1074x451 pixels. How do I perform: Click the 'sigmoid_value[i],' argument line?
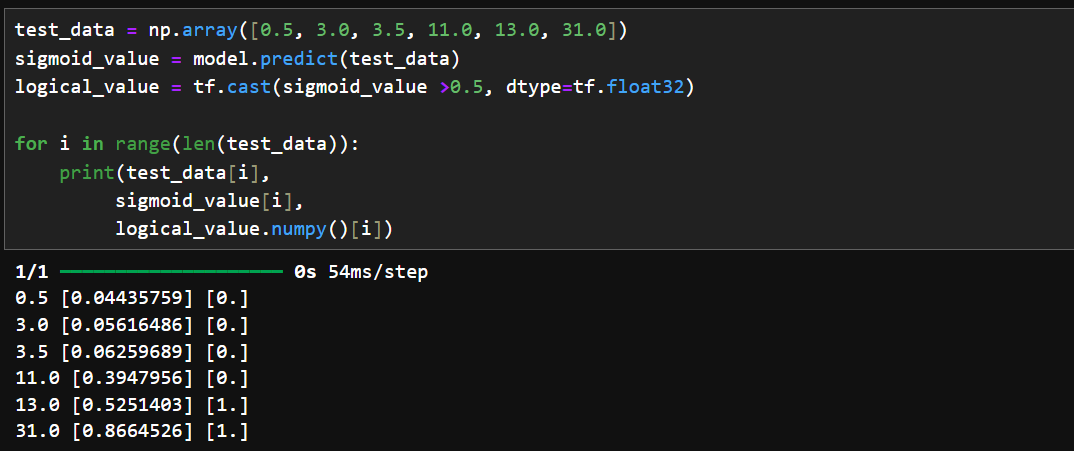209,202
